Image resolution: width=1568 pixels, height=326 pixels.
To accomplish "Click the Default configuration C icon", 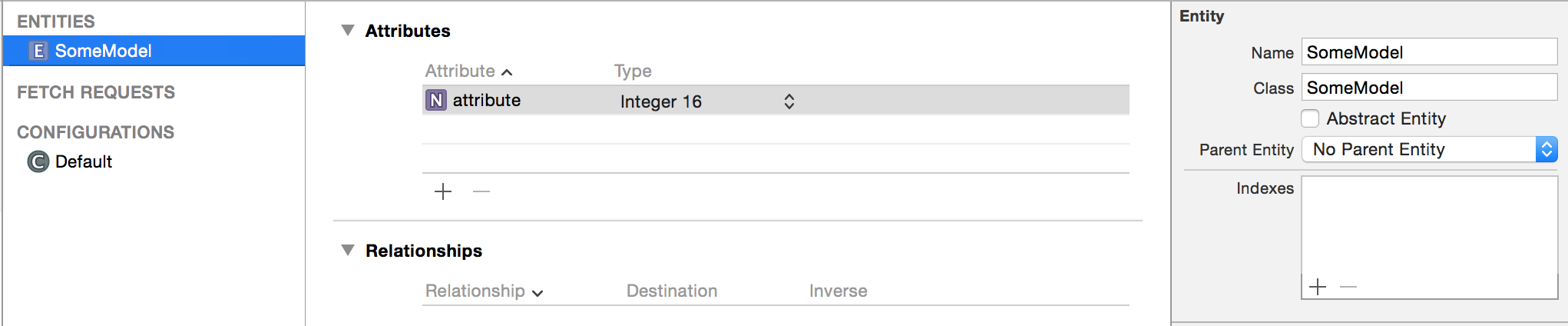I will [x=38, y=161].
